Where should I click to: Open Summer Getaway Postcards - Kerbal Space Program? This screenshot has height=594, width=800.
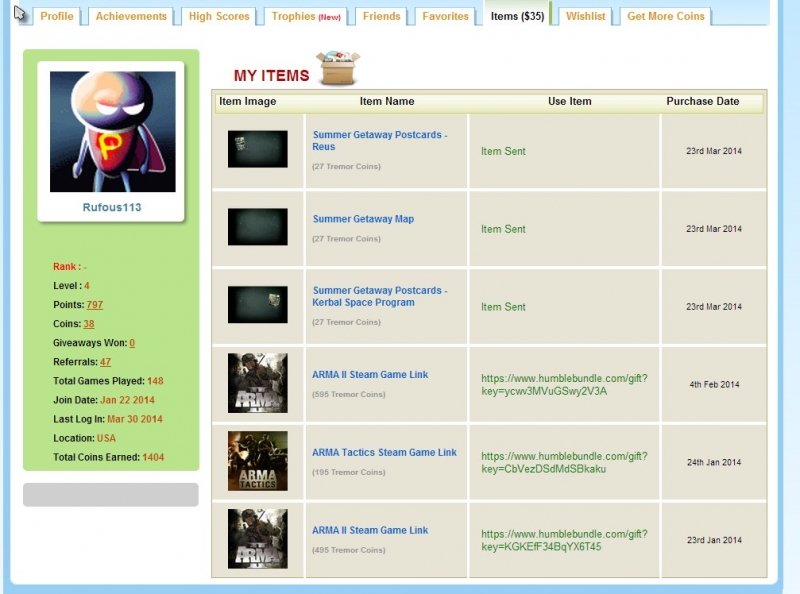[x=380, y=296]
